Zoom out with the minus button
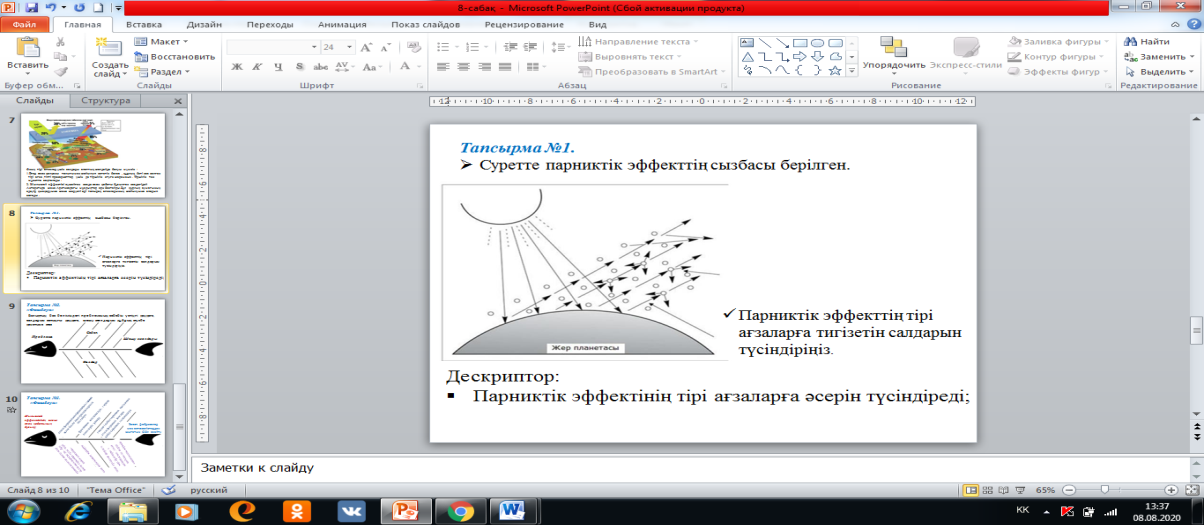The image size is (1204, 525). pyautogui.click(x=1067, y=490)
